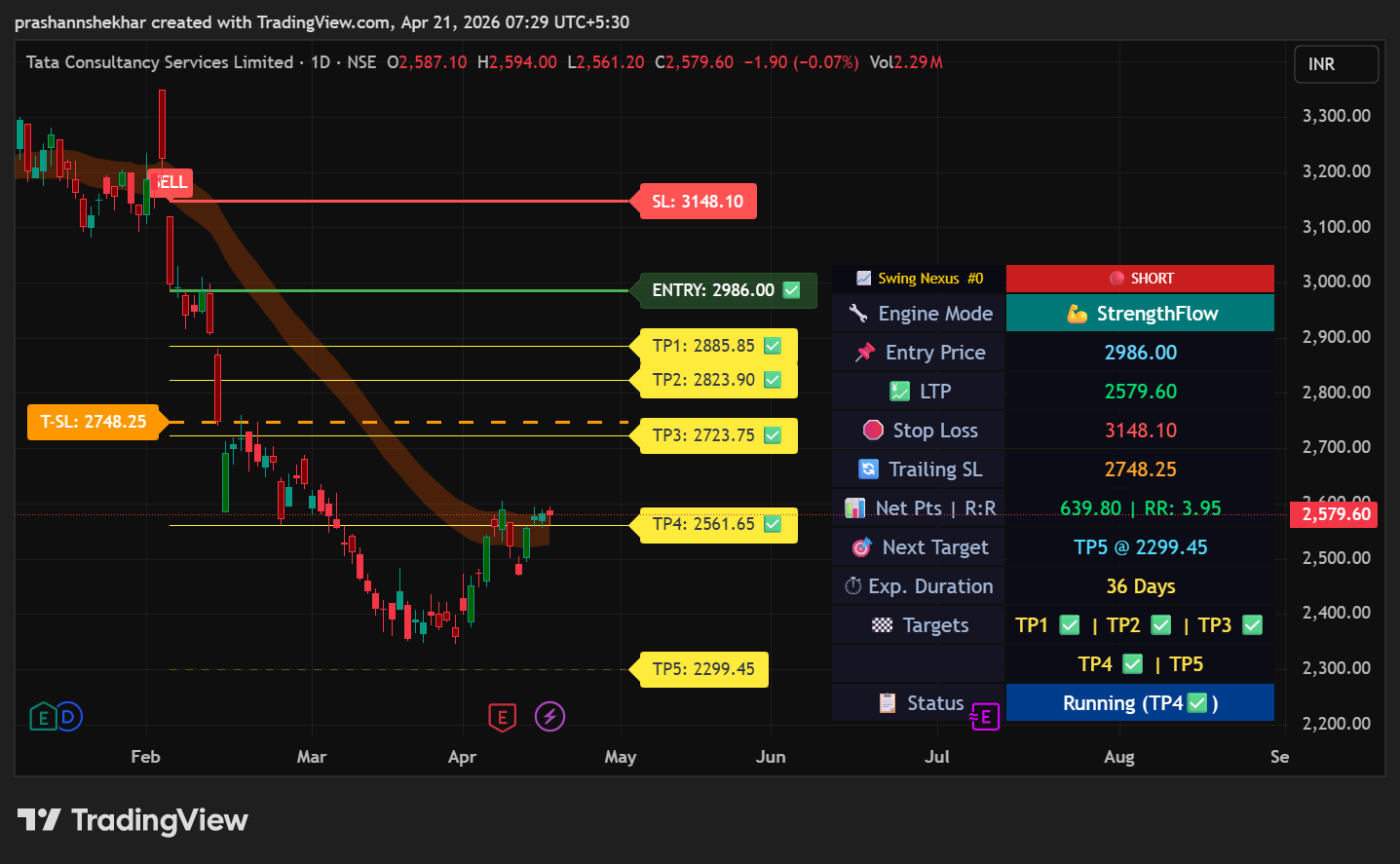Screen dimensions: 1400x864
Task: Click the checkered flag Targets icon
Action: pyautogui.click(x=882, y=625)
